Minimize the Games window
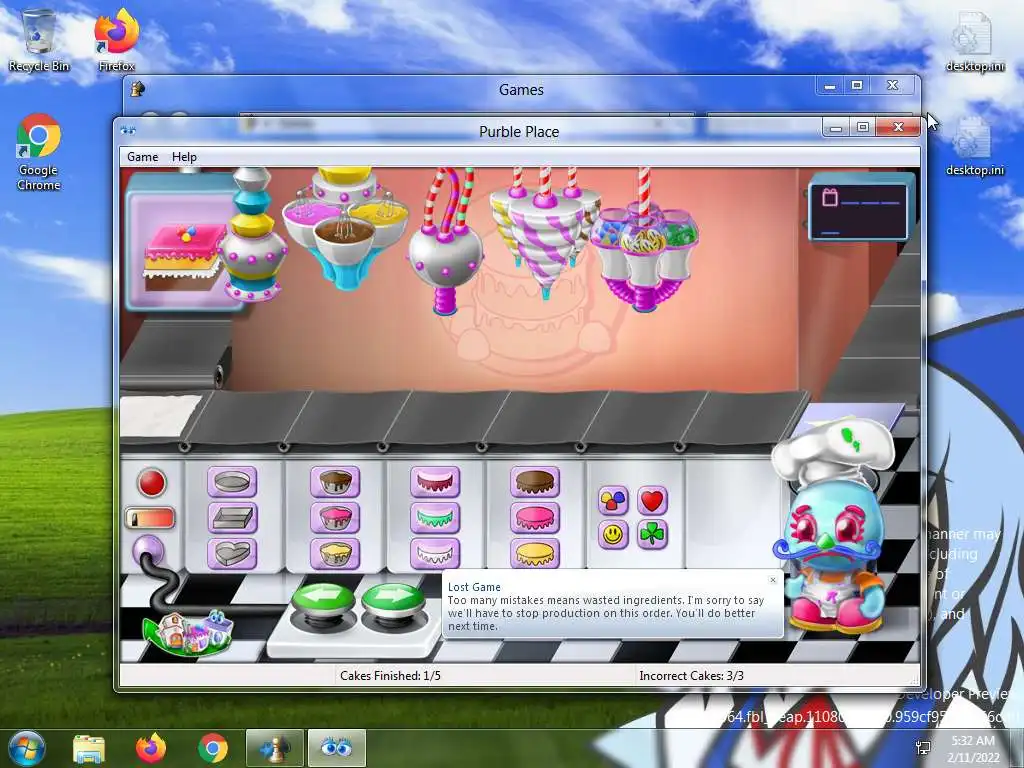Screen dimensions: 1024x768 tap(829, 86)
